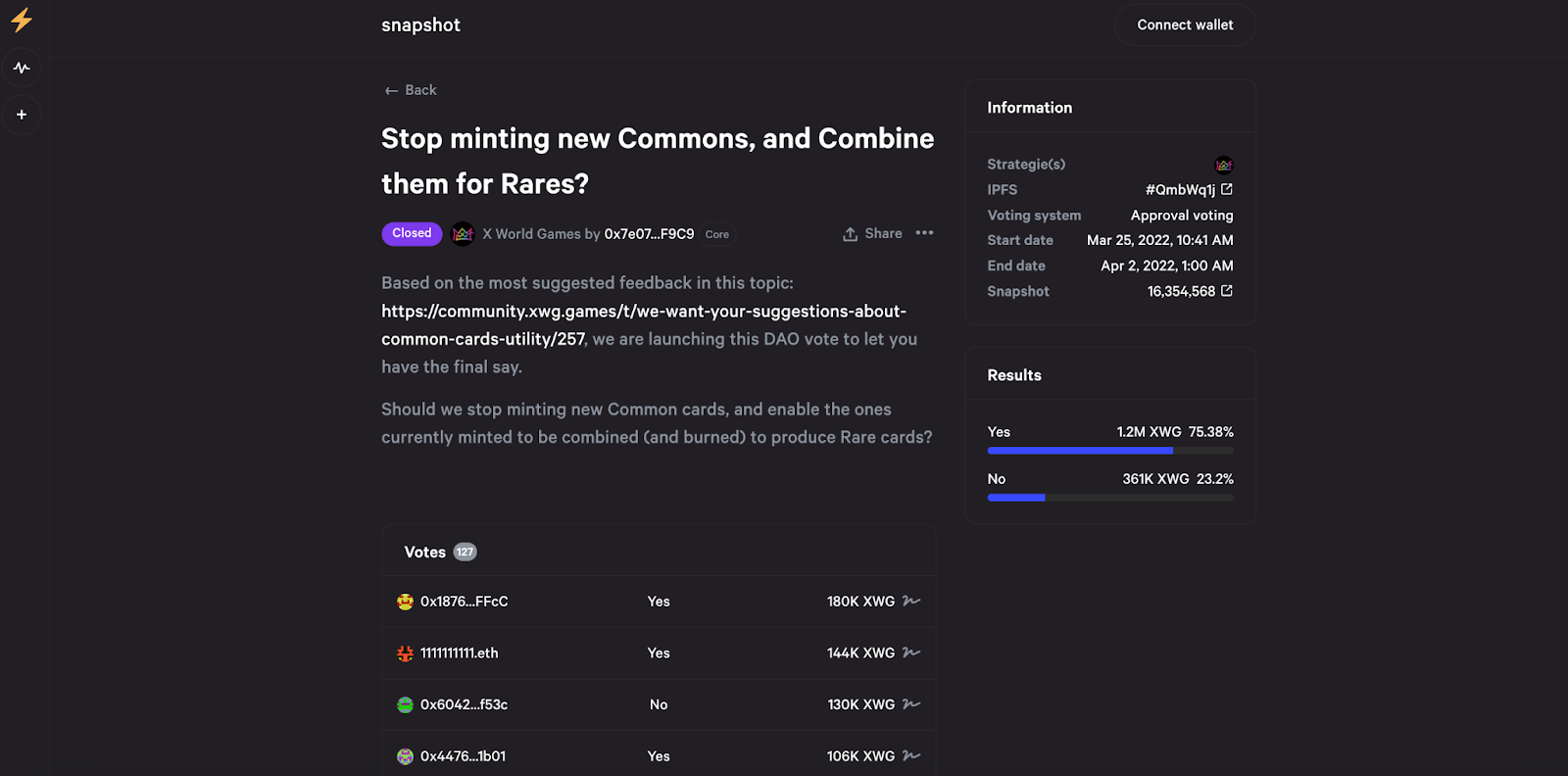This screenshot has width=1568, height=776.
Task: Click avatar of voter 0x4476...1b01
Action: coord(405,756)
